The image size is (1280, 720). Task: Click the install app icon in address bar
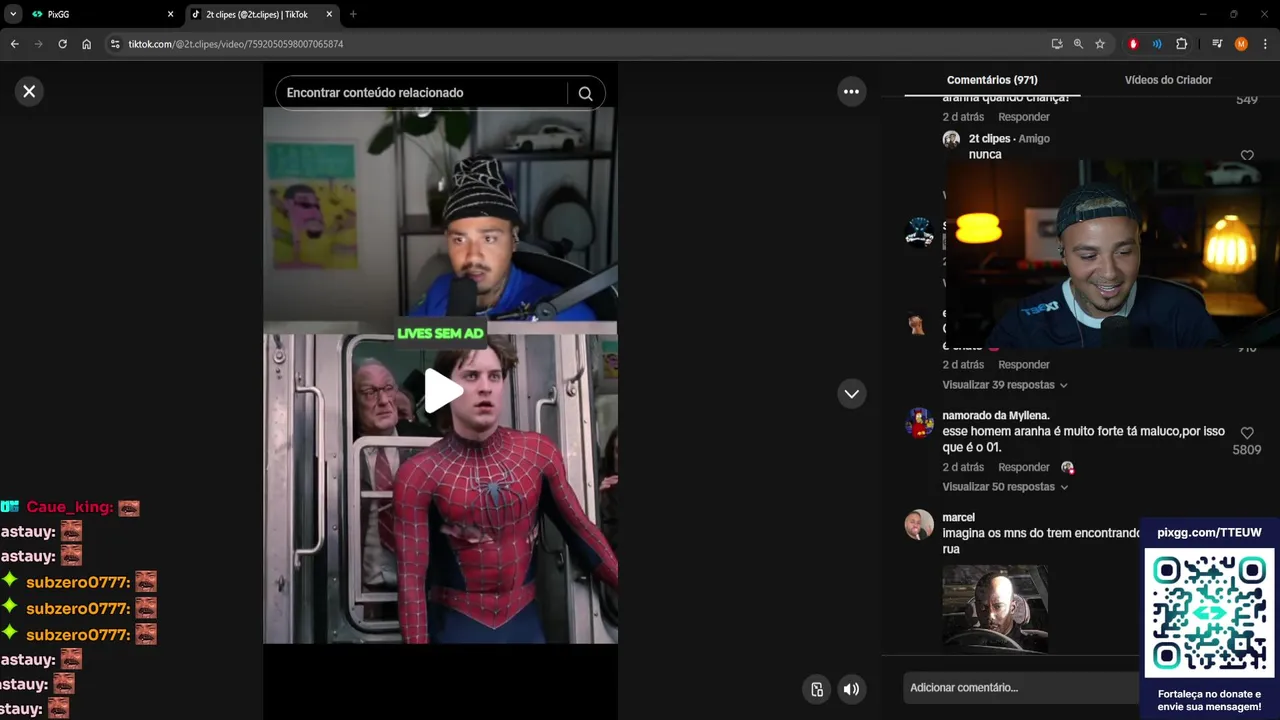pyautogui.click(x=1057, y=44)
